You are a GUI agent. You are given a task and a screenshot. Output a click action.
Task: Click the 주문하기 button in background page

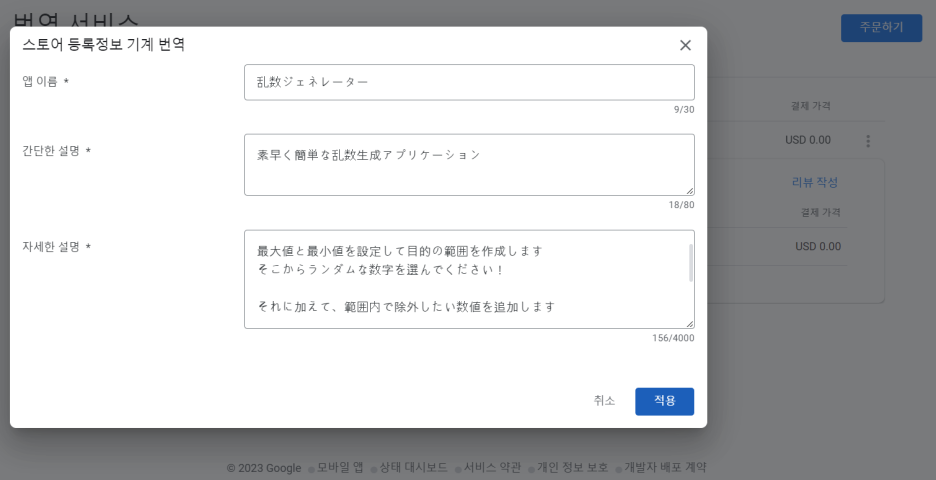click(881, 27)
